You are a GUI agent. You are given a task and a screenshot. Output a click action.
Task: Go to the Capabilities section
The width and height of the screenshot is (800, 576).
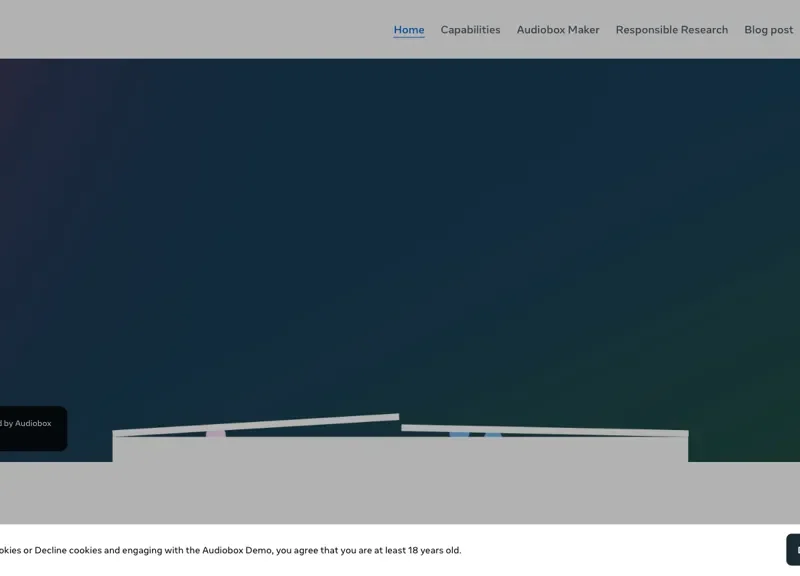(x=470, y=30)
